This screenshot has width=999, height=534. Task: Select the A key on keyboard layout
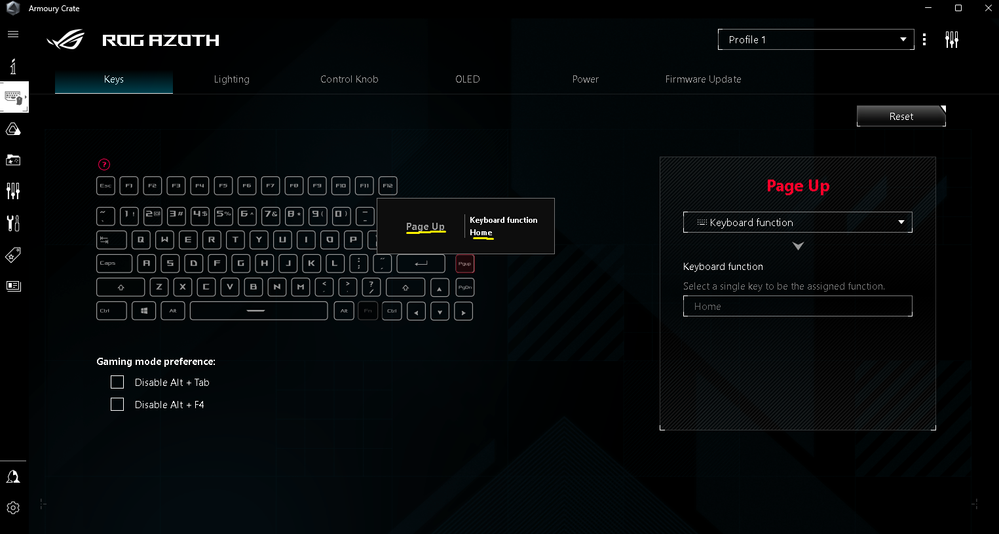(147, 263)
